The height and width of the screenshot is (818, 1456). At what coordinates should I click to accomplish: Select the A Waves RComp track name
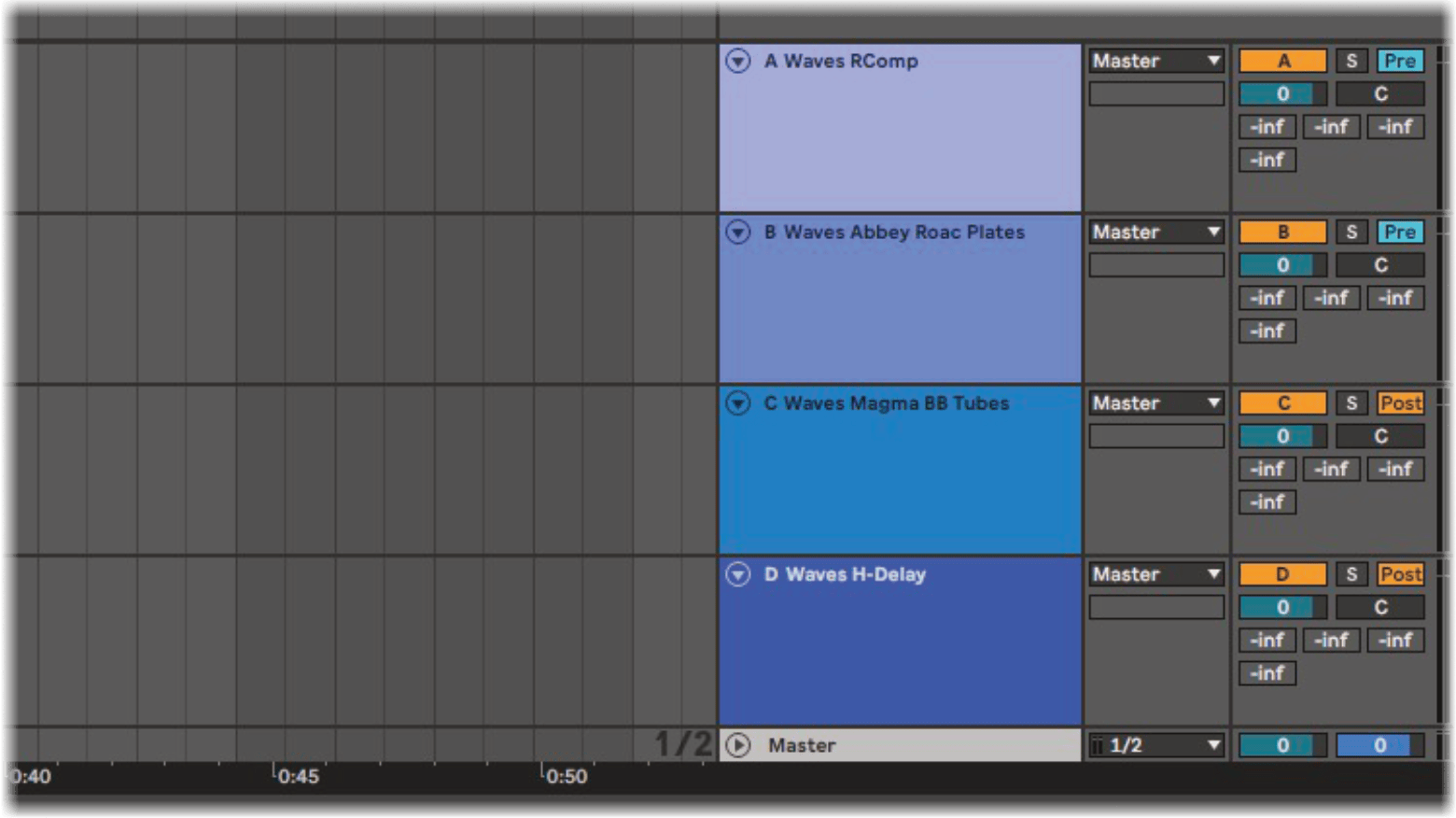(841, 61)
